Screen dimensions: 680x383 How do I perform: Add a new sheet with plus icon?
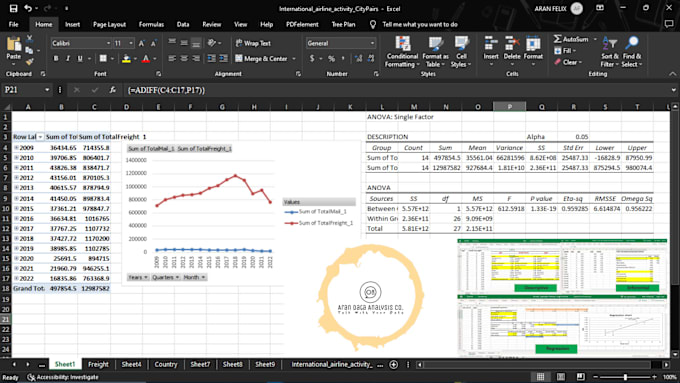tap(393, 364)
